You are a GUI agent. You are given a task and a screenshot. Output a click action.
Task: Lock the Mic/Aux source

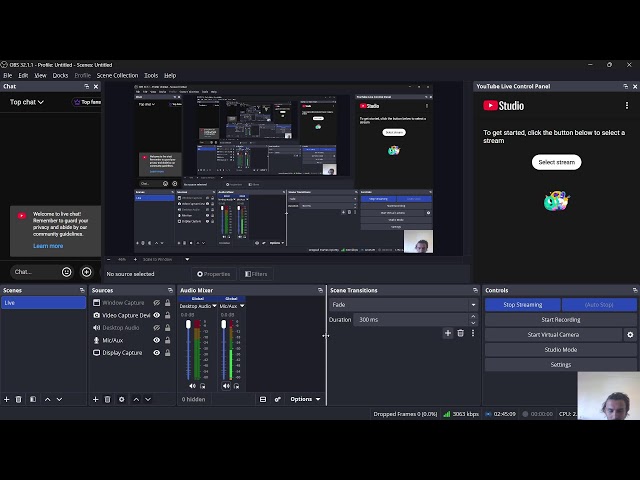click(167, 340)
